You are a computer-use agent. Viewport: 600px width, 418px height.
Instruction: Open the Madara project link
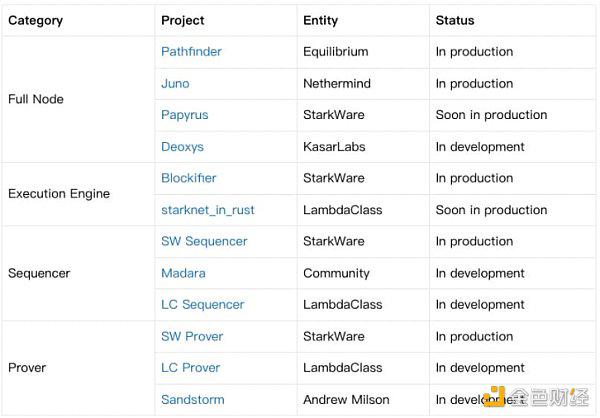click(x=183, y=273)
